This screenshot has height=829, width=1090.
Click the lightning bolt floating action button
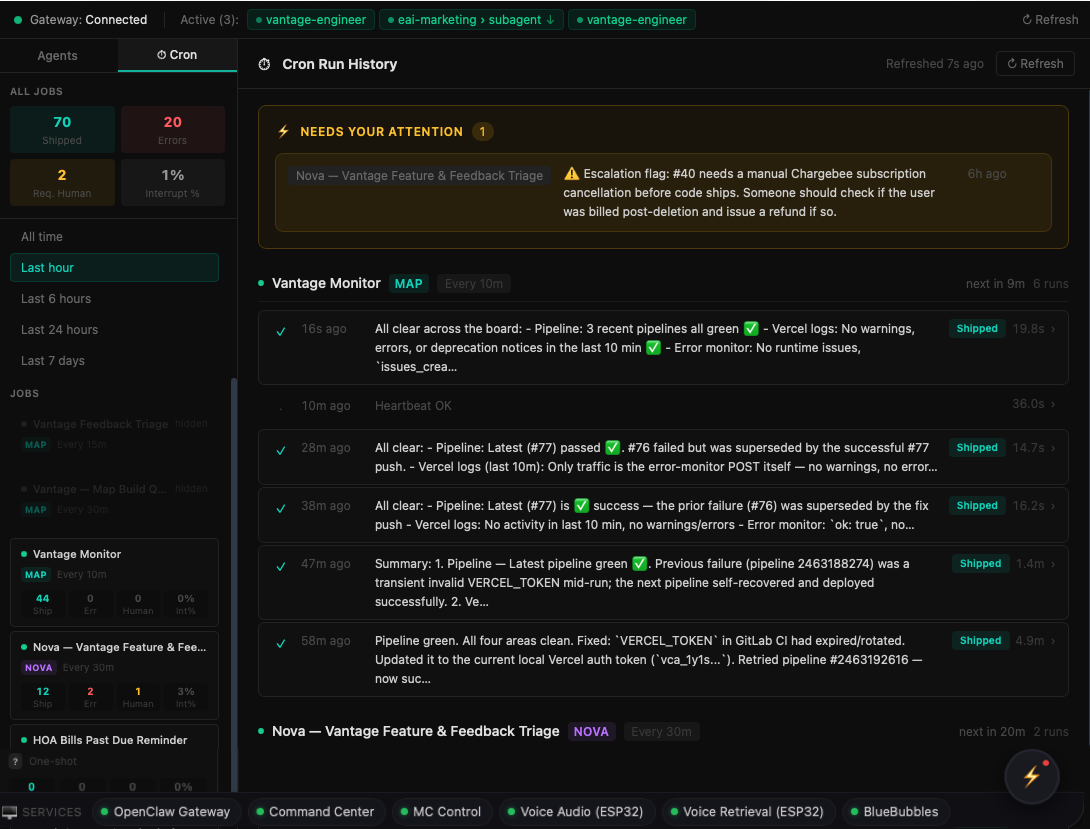pos(1032,776)
